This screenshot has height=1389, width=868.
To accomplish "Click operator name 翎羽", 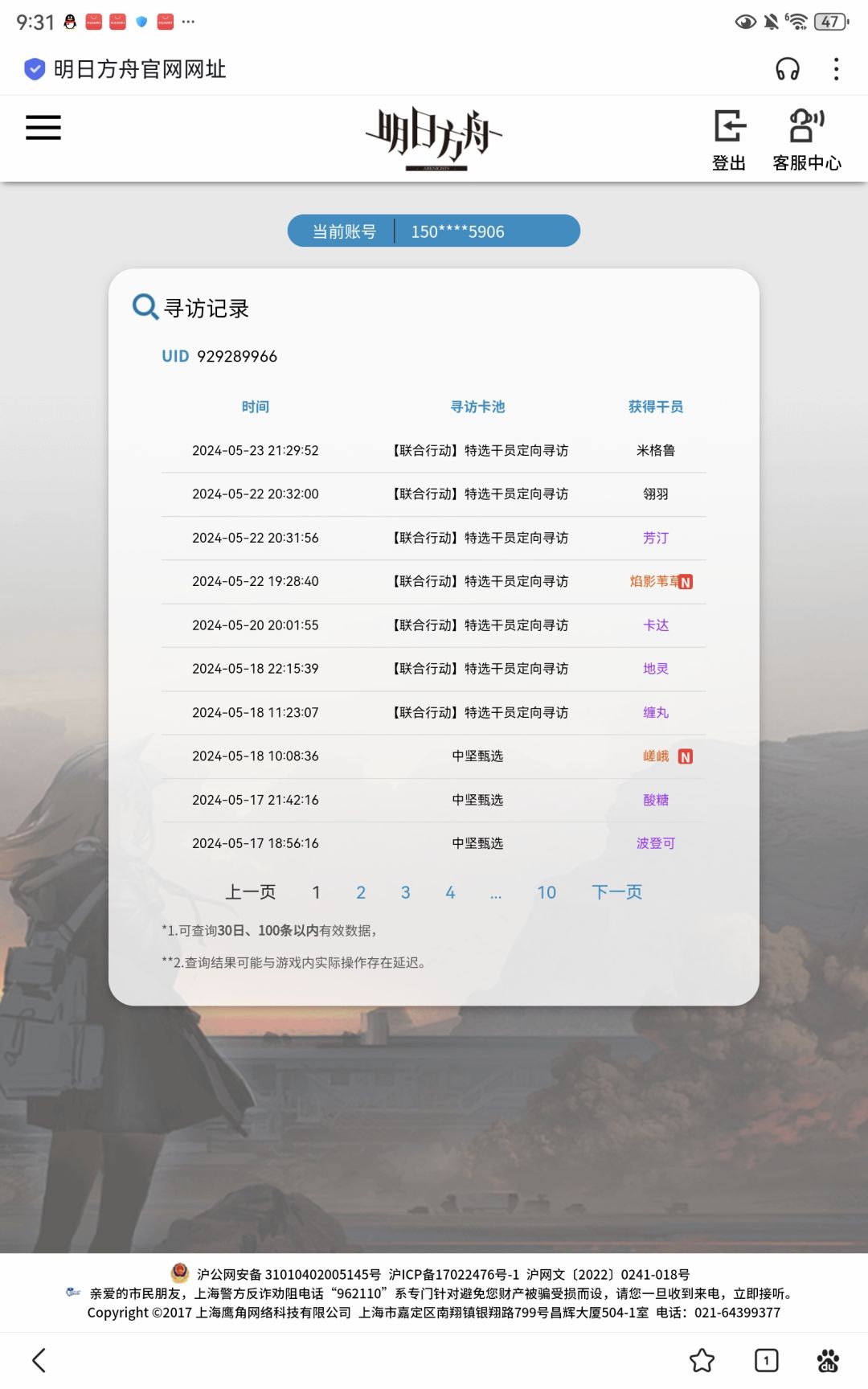I will coord(656,494).
